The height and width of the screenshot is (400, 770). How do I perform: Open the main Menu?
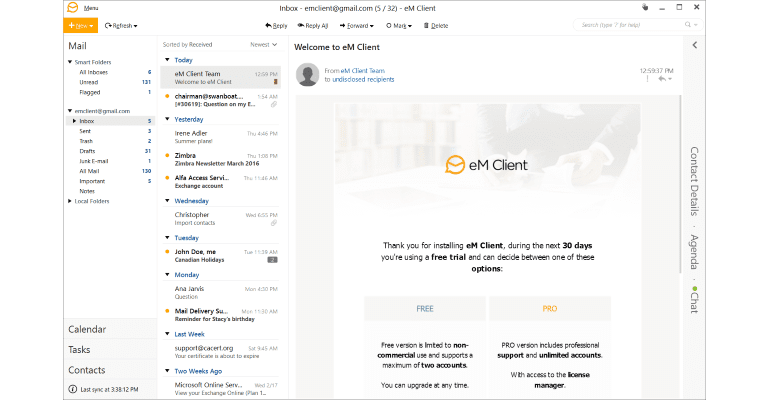[x=91, y=7]
